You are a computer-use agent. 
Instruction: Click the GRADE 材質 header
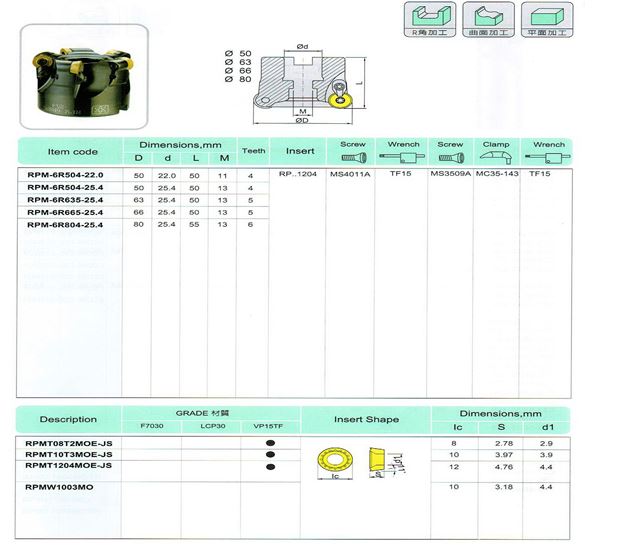pyautogui.click(x=202, y=413)
